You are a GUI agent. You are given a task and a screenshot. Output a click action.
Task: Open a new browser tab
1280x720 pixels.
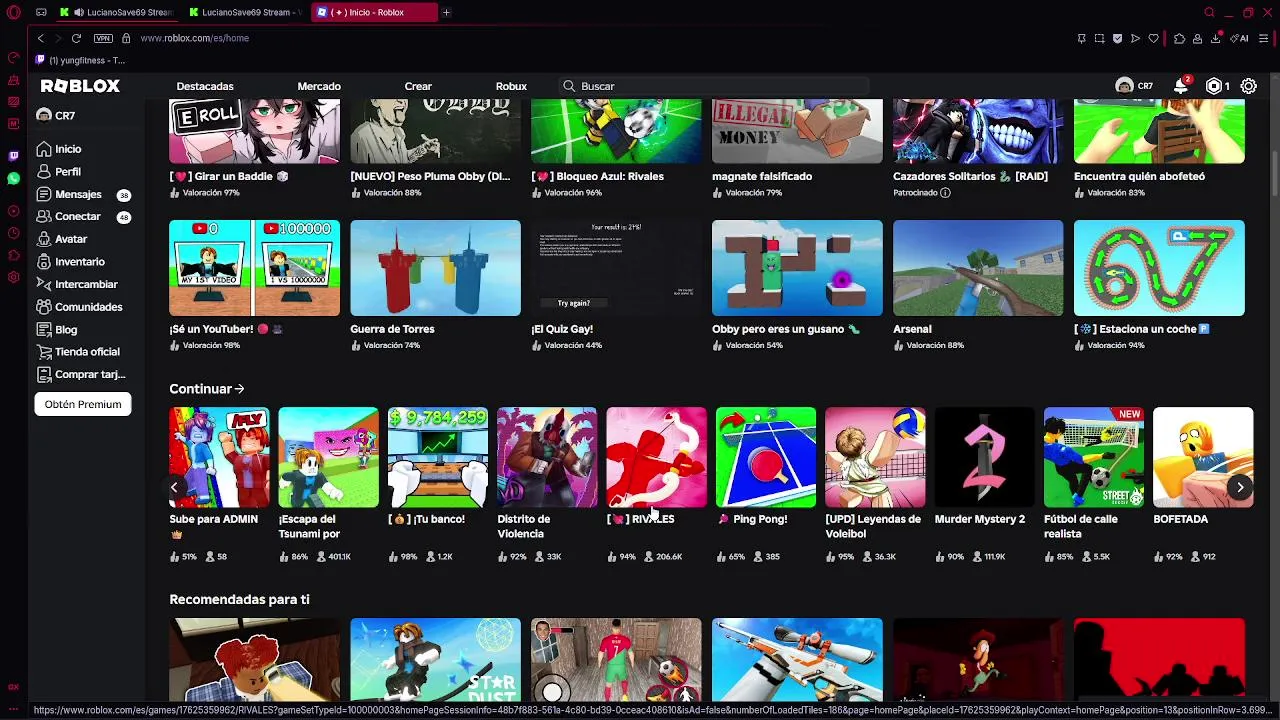tap(446, 12)
